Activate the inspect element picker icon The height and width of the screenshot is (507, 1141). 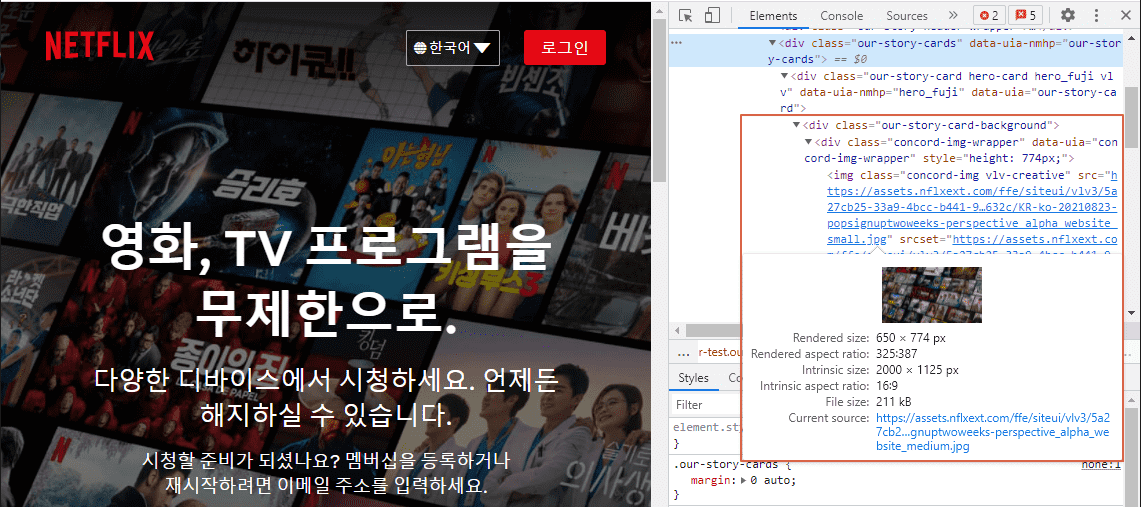(685, 15)
